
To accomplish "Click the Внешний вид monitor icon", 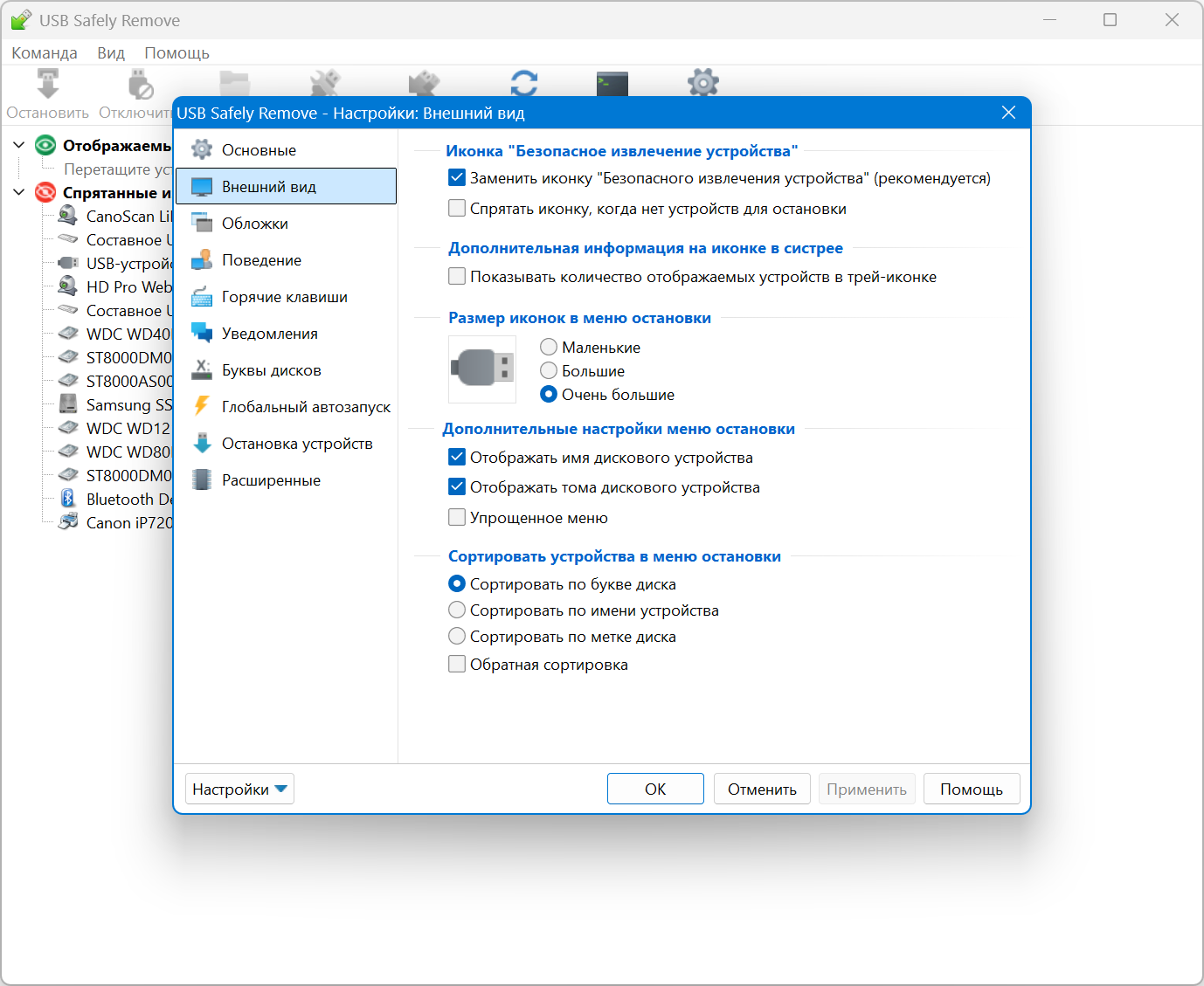I will pyautogui.click(x=202, y=187).
